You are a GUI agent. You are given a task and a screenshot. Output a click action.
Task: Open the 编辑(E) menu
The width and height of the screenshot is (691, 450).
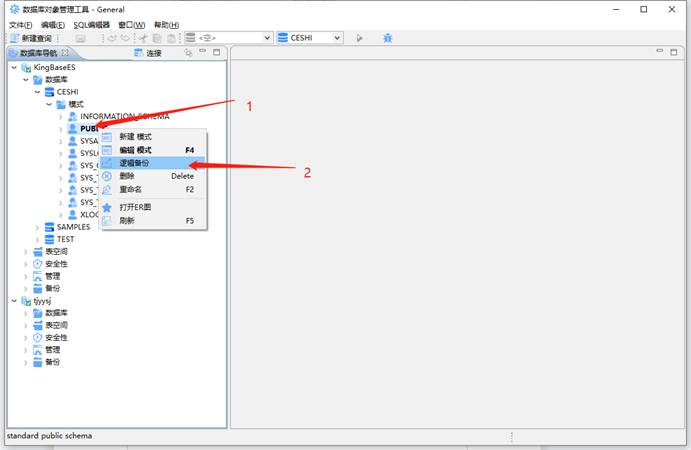(x=53, y=25)
